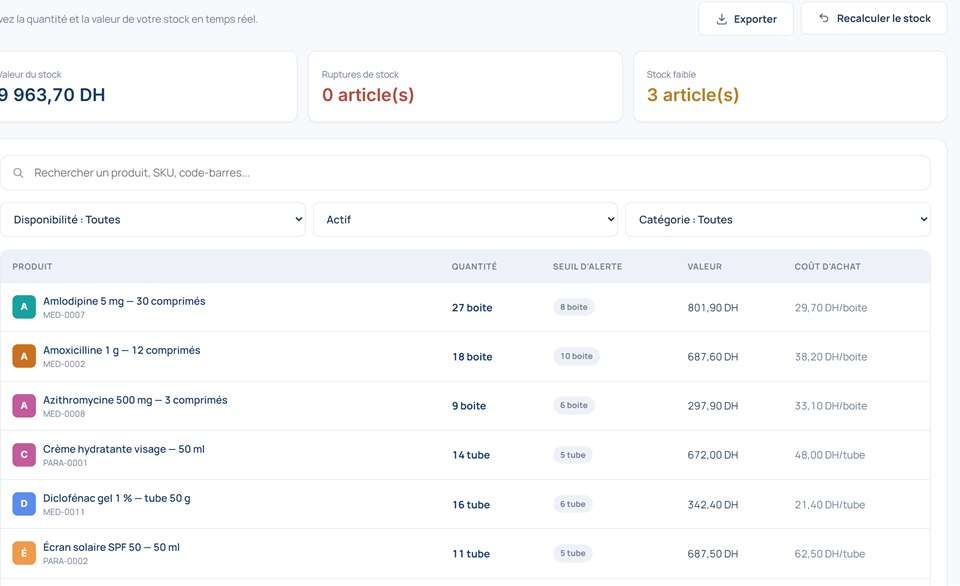The height and width of the screenshot is (586, 960).
Task: Sort by the QUANTITÉ column header
Action: click(474, 266)
